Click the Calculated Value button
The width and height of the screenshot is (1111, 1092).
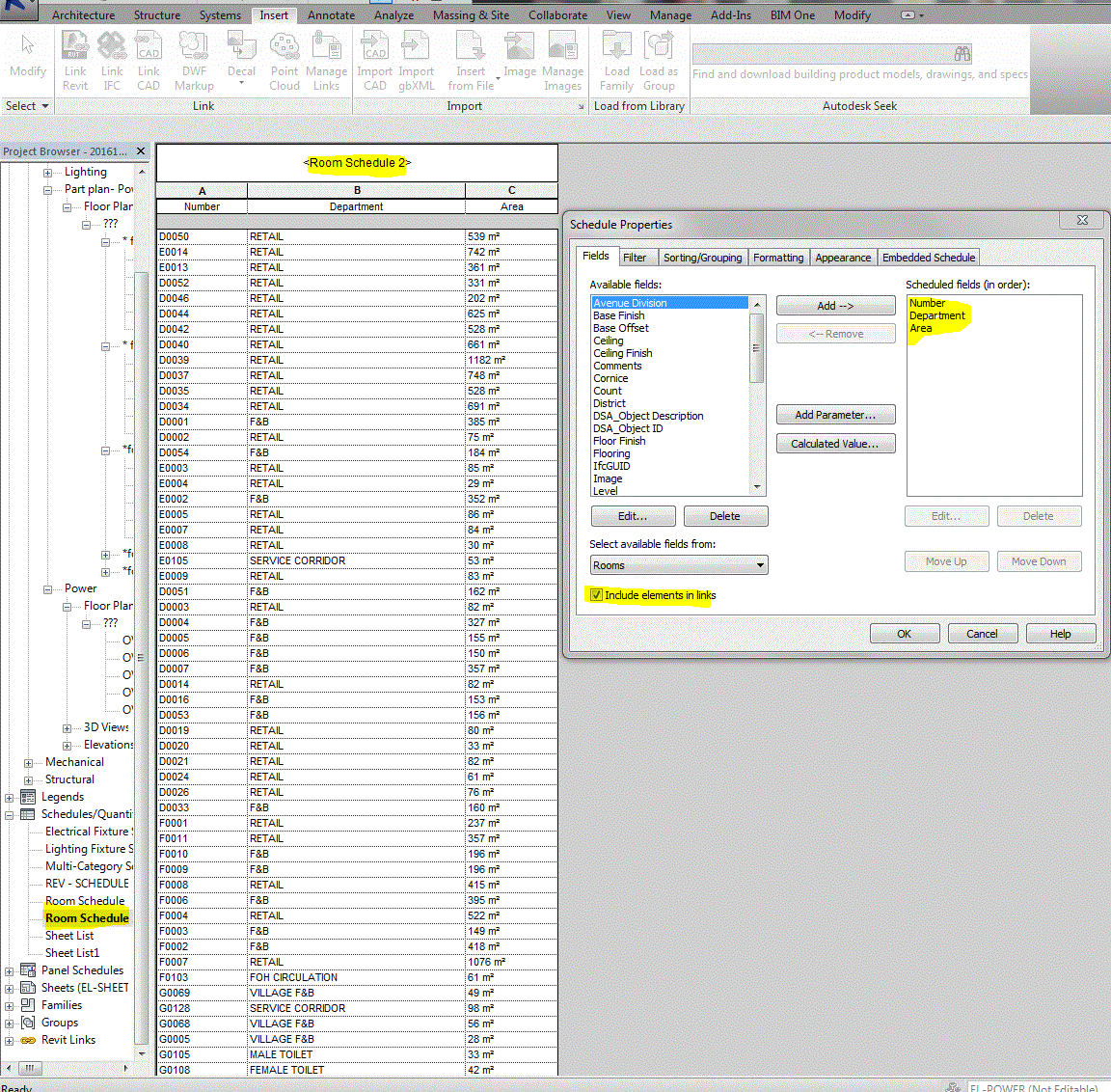pyautogui.click(x=835, y=444)
